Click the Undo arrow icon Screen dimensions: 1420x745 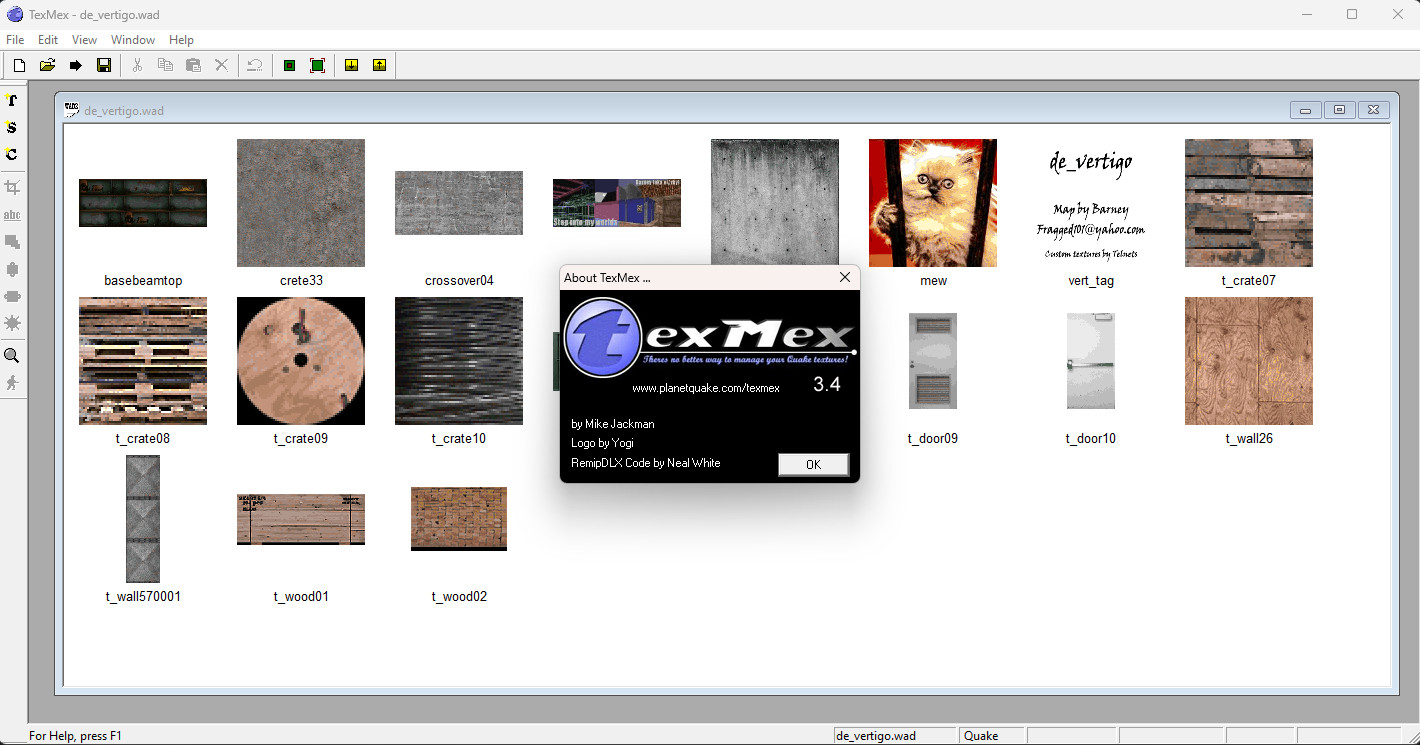(254, 65)
